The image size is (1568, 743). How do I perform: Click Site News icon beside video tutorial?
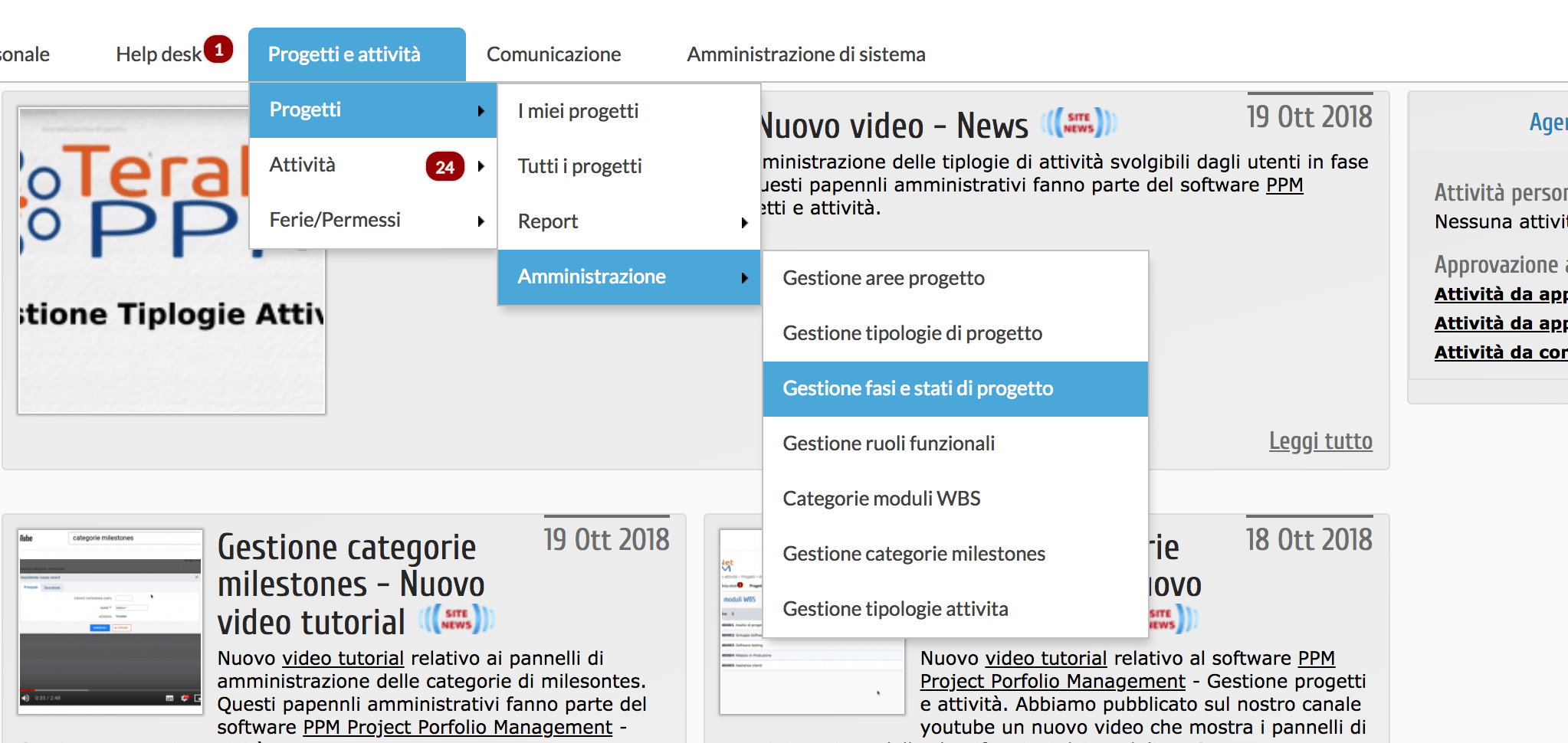[456, 619]
